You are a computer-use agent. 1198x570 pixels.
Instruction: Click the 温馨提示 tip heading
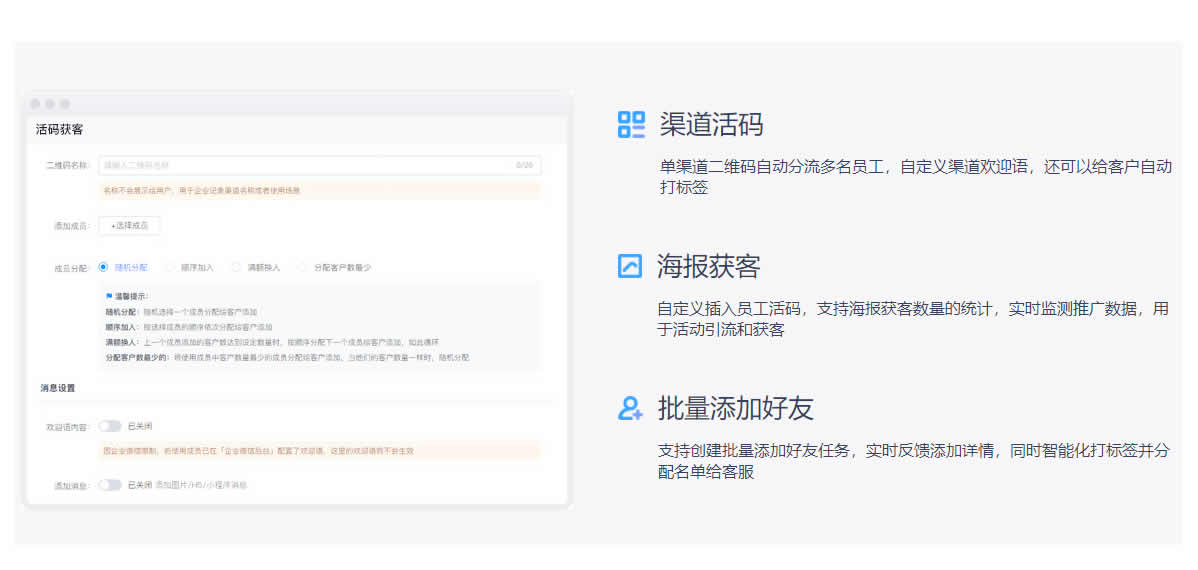point(131,296)
